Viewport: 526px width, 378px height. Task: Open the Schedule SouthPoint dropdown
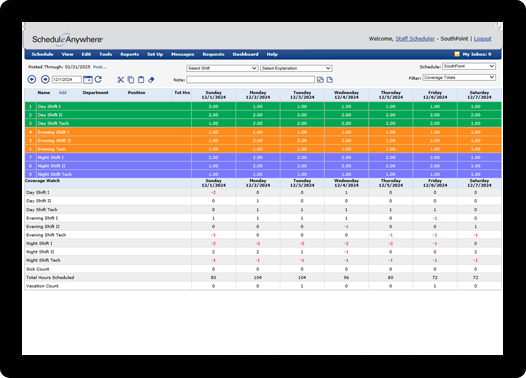pos(469,66)
